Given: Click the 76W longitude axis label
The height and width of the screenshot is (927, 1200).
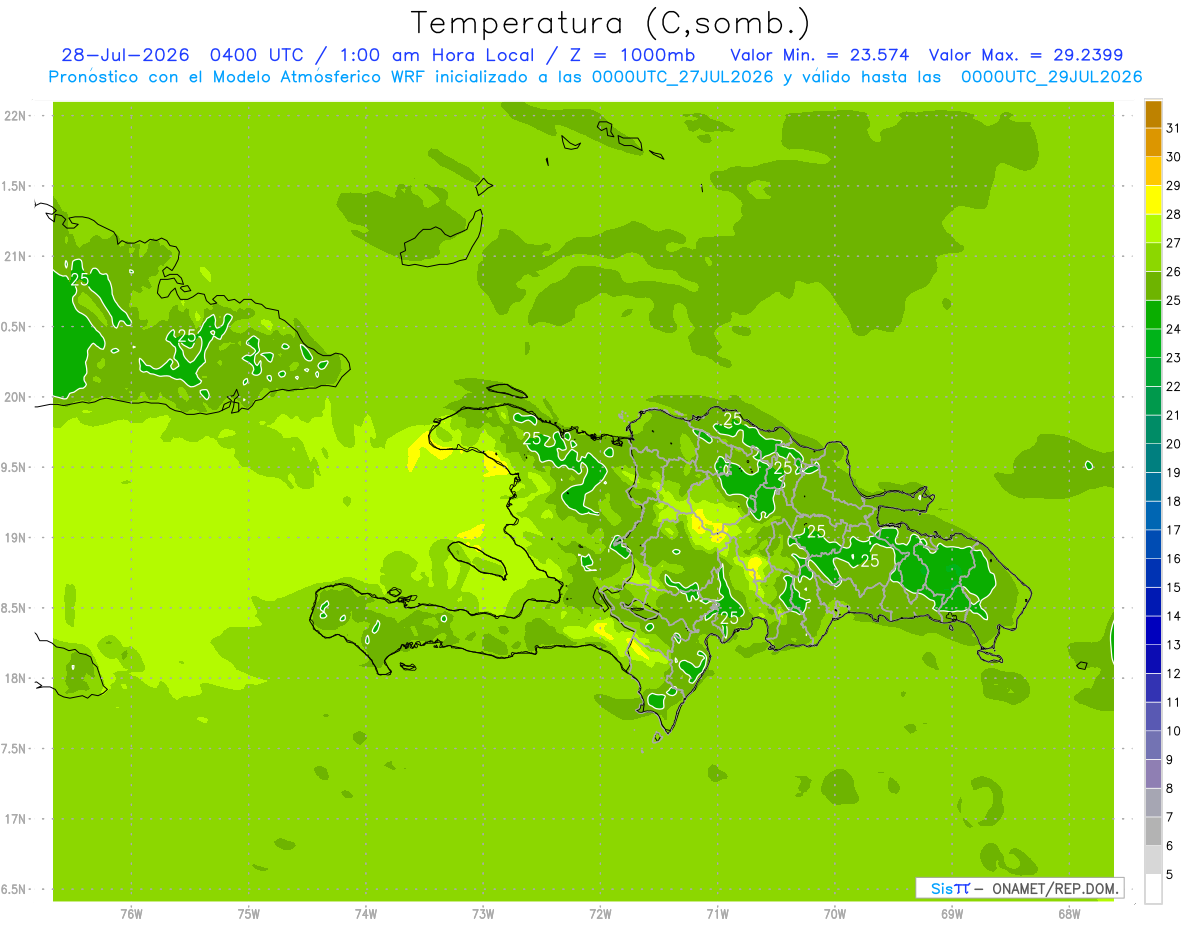Looking at the screenshot, I should [x=131, y=913].
